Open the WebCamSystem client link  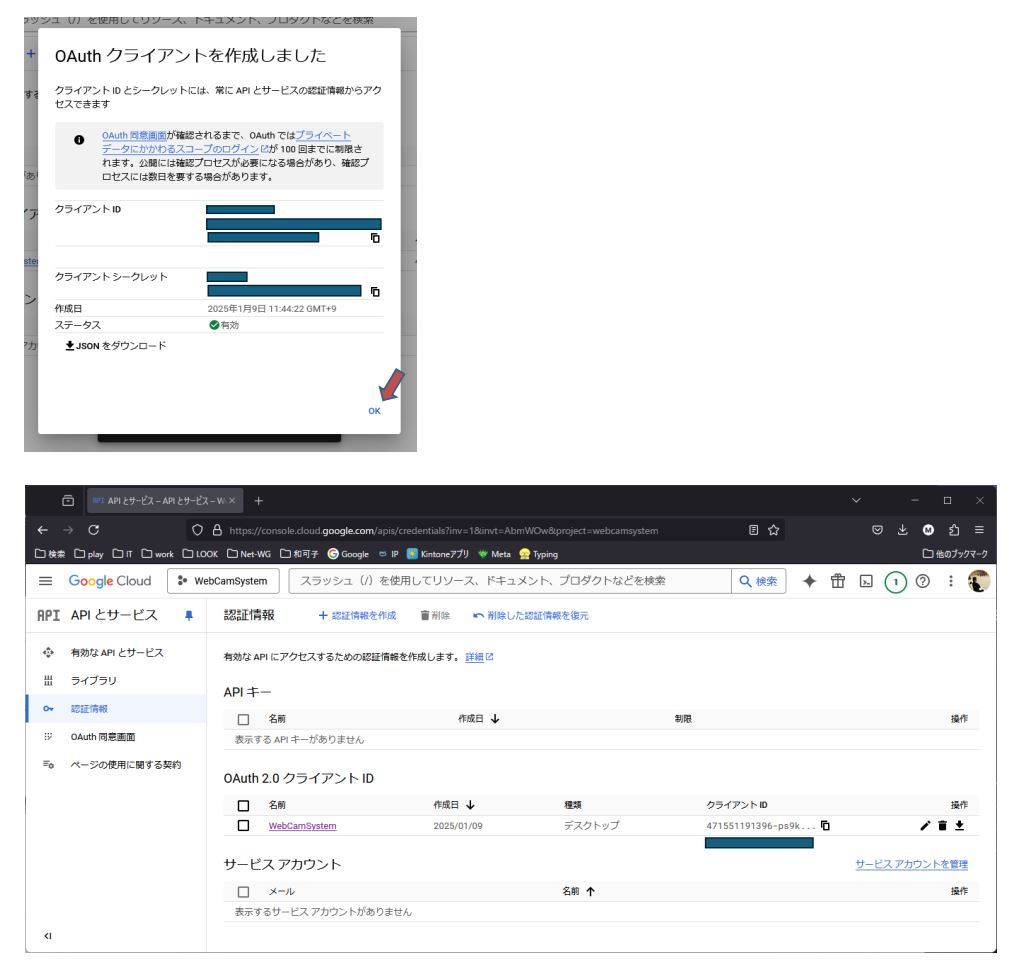point(302,826)
